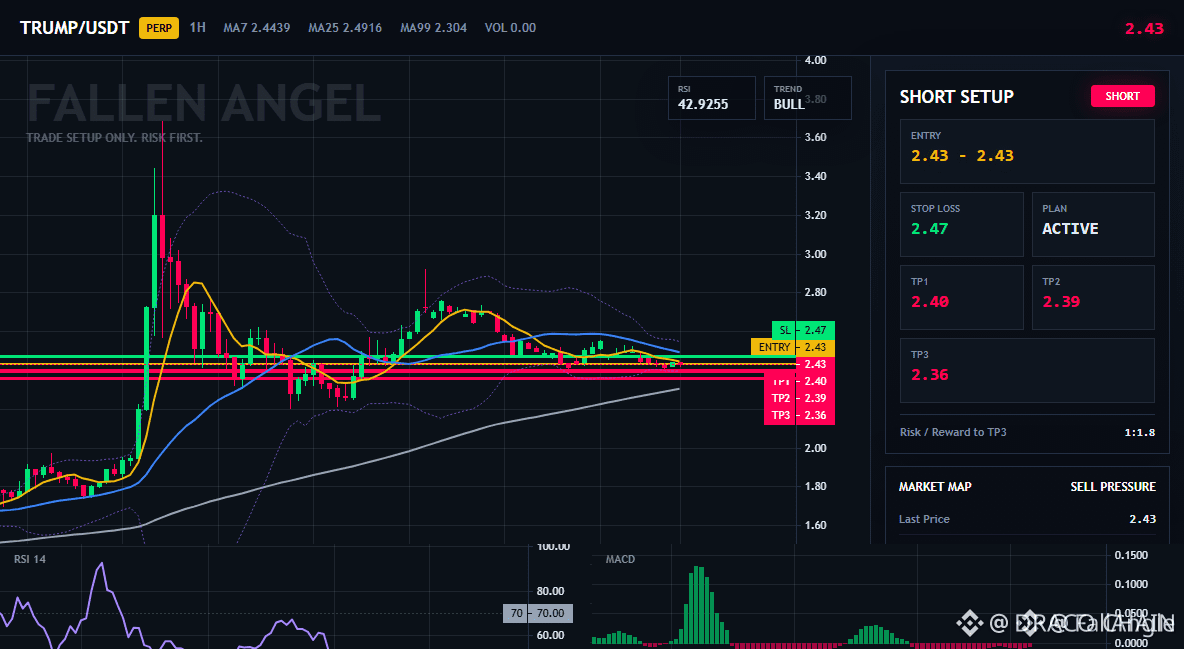Click the green SL 2.47 chart tag
1184x649 pixels.
pos(803,330)
